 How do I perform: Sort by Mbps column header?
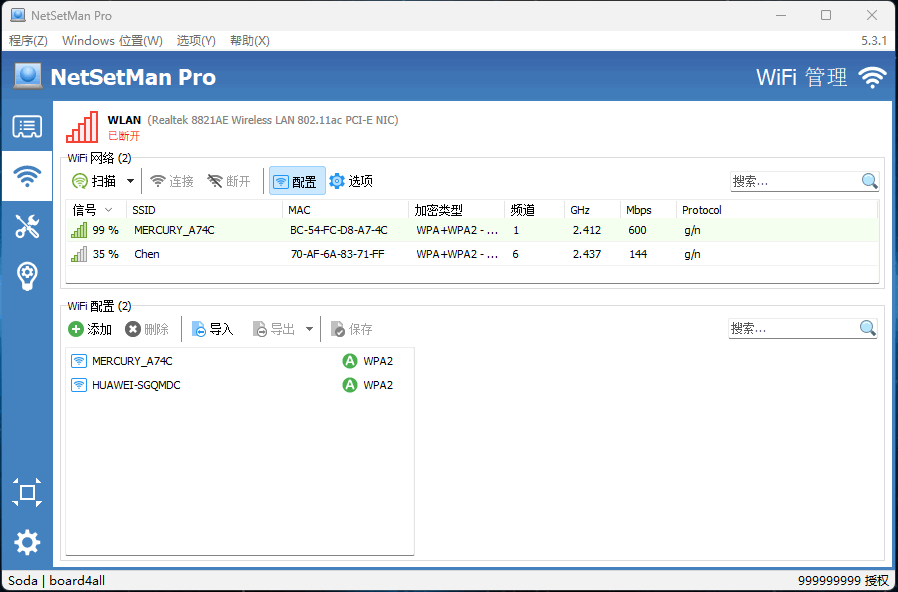648,210
